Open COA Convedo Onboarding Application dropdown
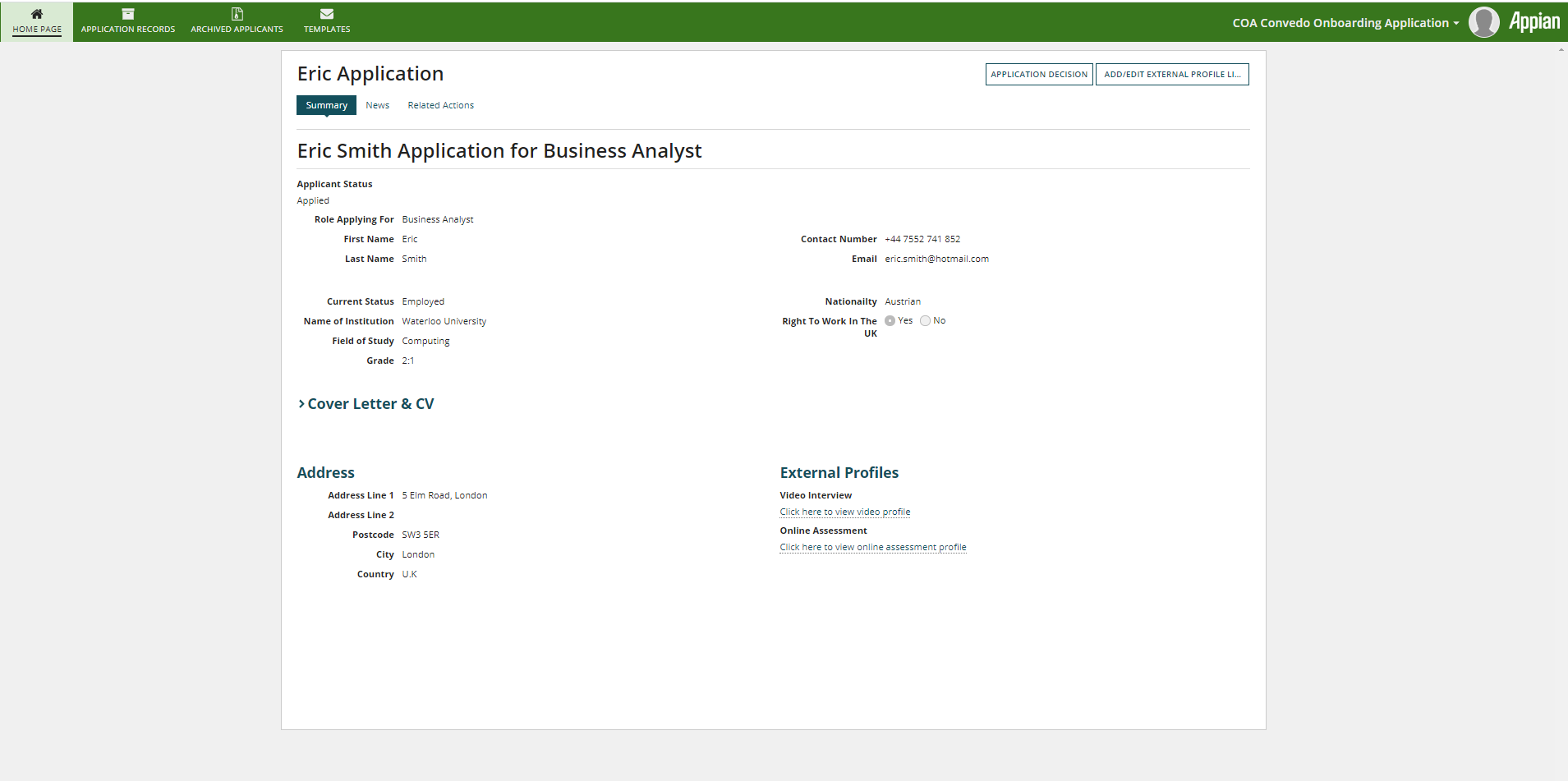Viewport: 1568px width, 781px height. tap(1345, 23)
